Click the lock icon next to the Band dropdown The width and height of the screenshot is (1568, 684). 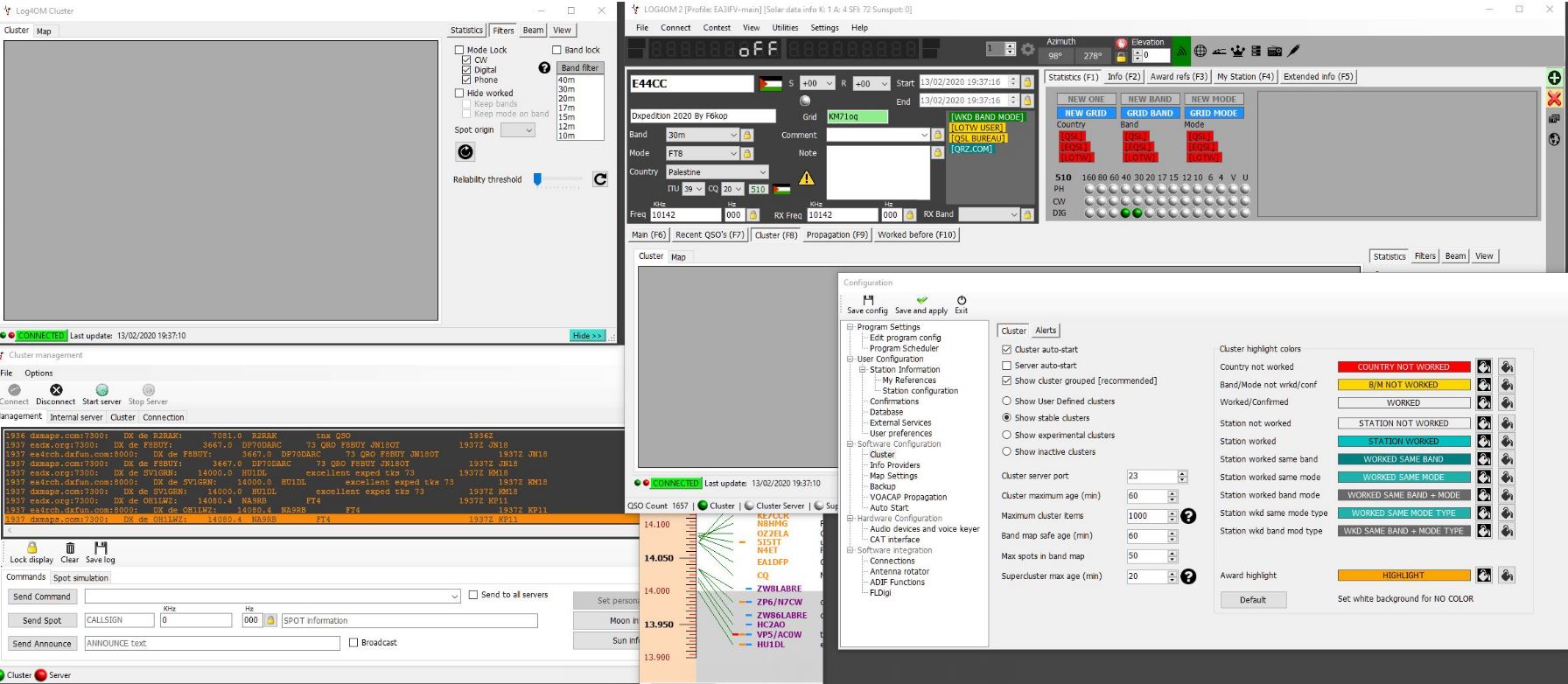pos(747,135)
